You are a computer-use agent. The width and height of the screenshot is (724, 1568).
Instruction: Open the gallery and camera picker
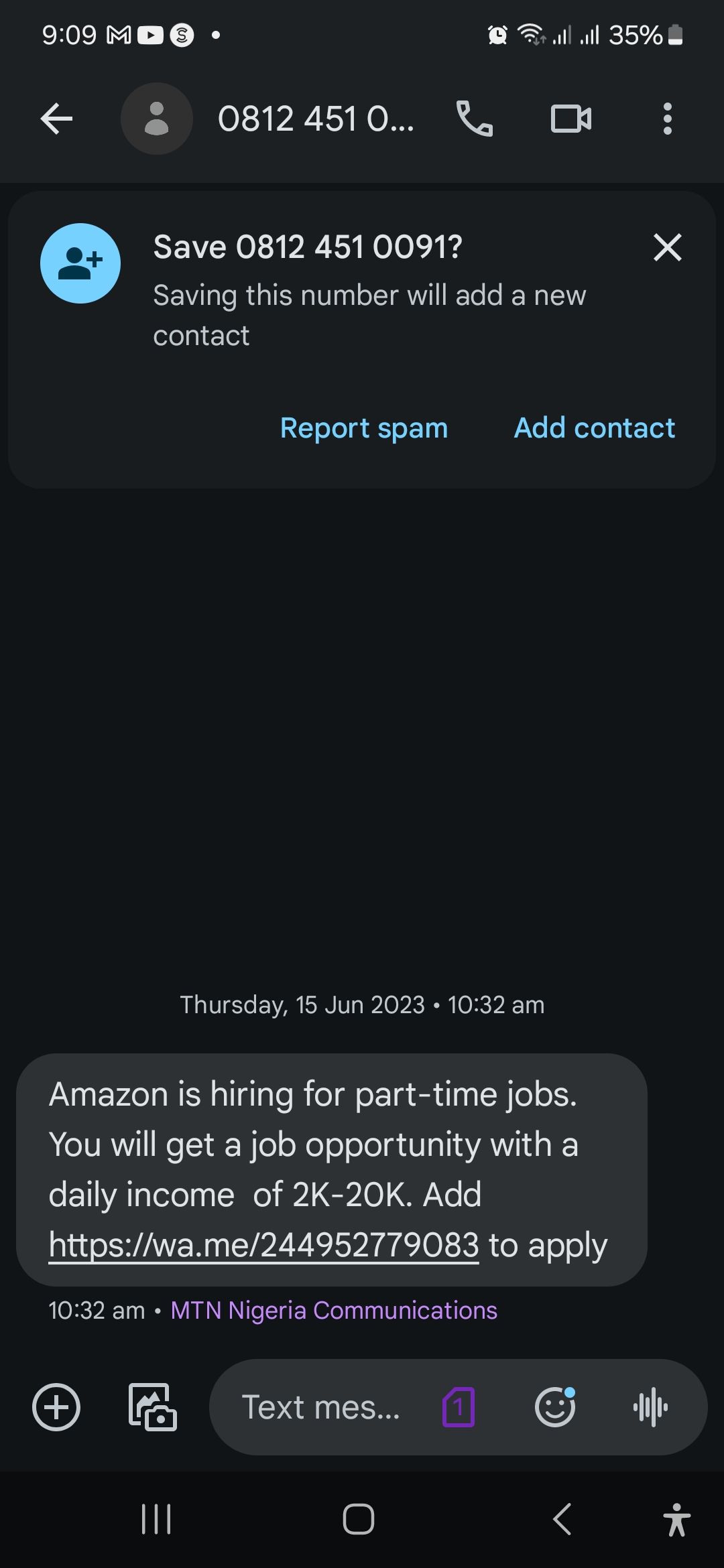[x=153, y=1407]
